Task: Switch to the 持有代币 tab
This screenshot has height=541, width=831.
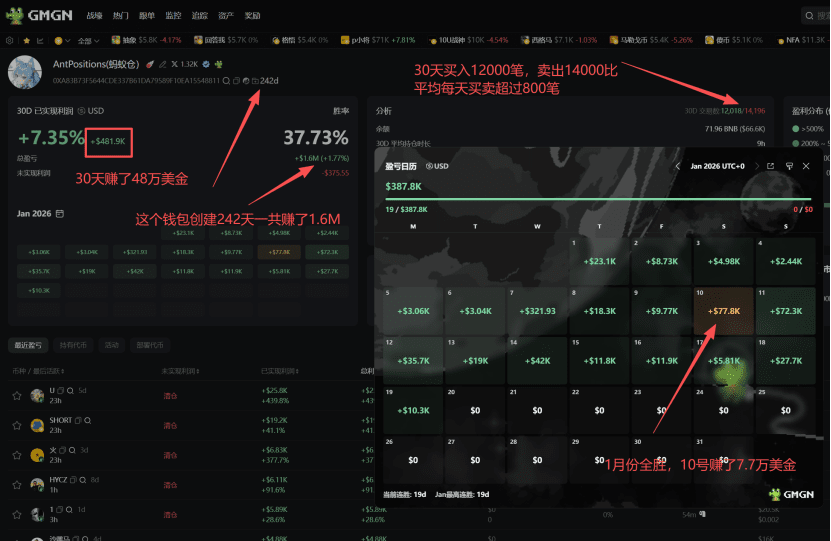Action: click(73, 345)
